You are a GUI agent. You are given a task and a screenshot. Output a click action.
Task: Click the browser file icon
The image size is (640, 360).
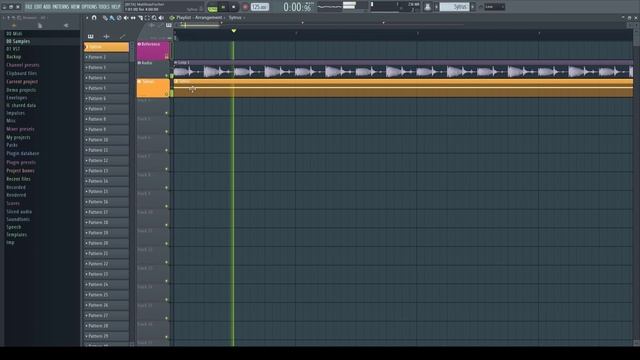click(40, 25)
